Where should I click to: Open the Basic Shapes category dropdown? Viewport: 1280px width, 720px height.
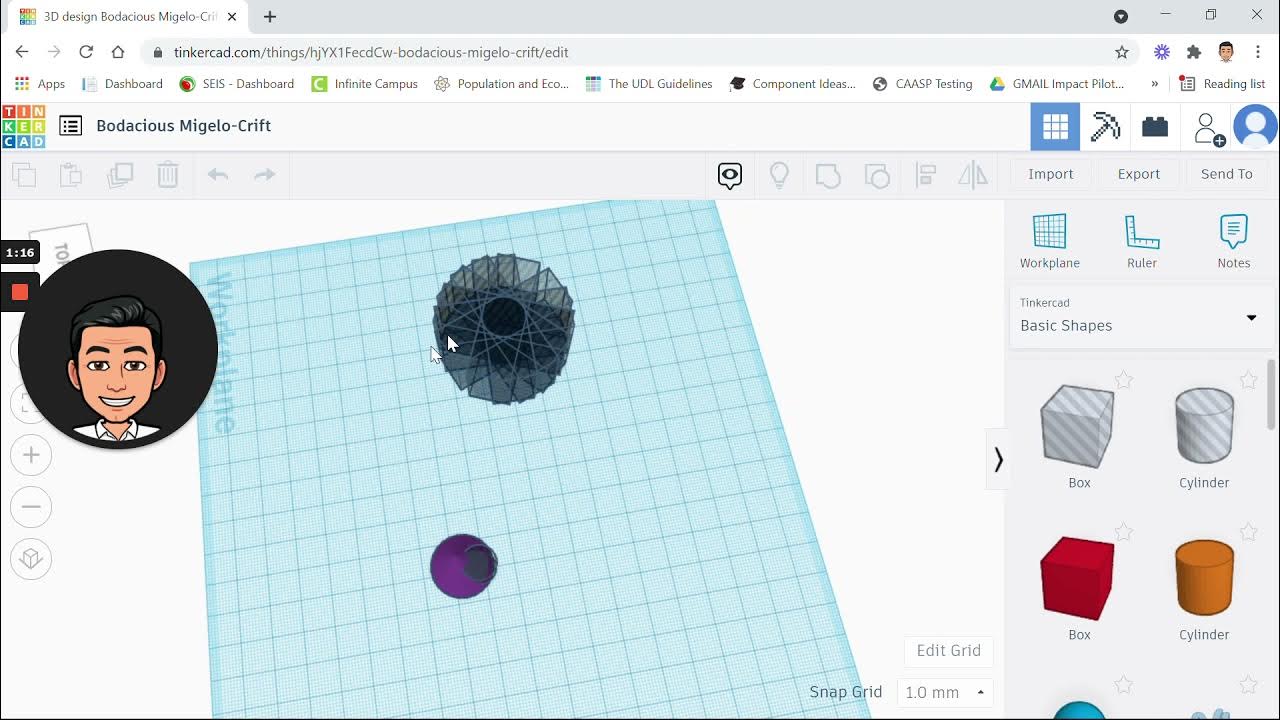(x=1139, y=317)
